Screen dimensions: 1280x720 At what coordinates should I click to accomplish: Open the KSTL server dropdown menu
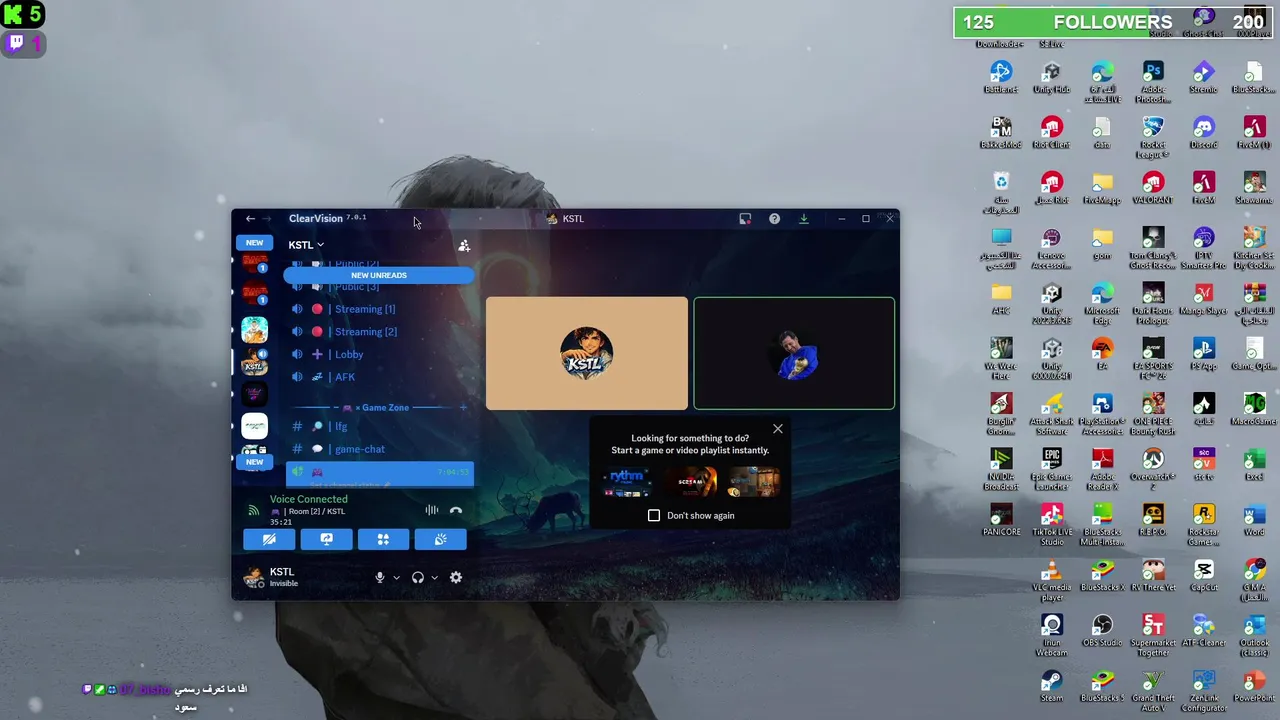coord(306,245)
